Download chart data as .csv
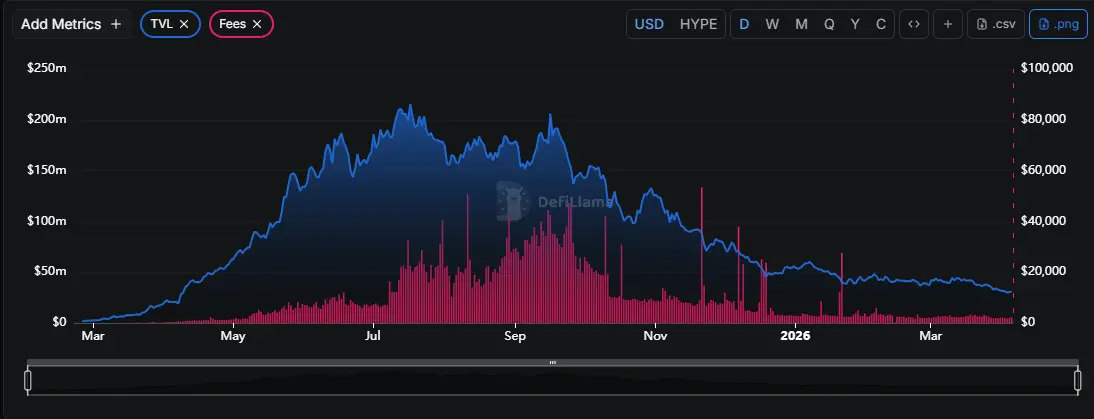The width and height of the screenshot is (1094, 419). 995,24
